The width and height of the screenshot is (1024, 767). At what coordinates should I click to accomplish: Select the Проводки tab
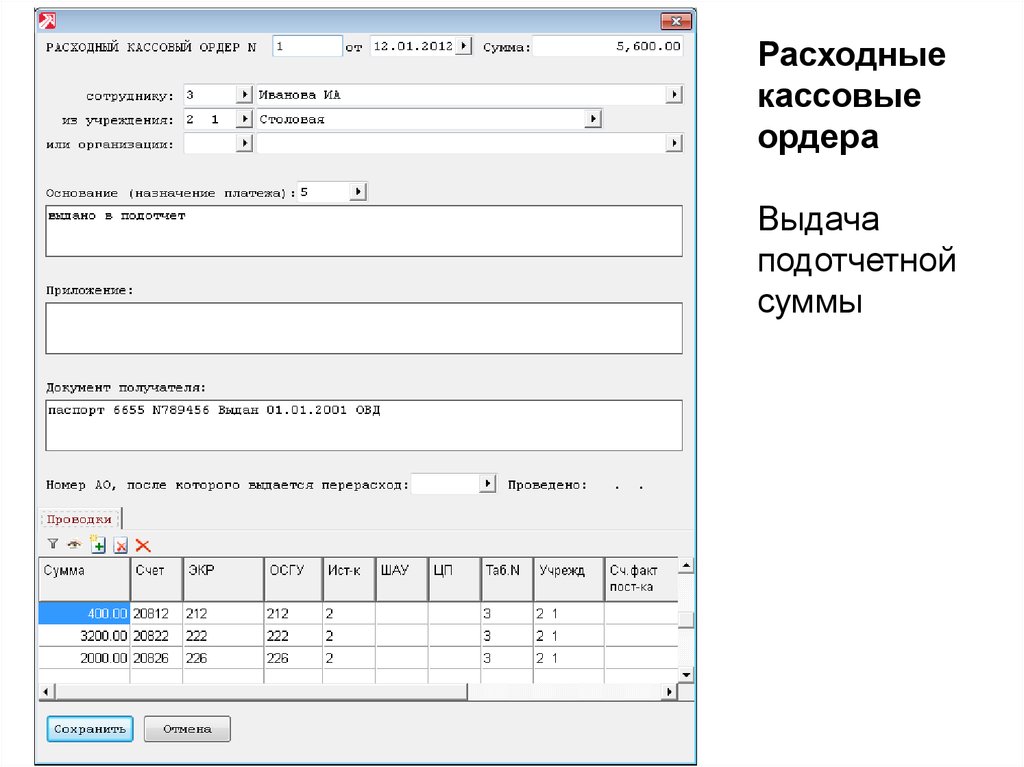79,519
